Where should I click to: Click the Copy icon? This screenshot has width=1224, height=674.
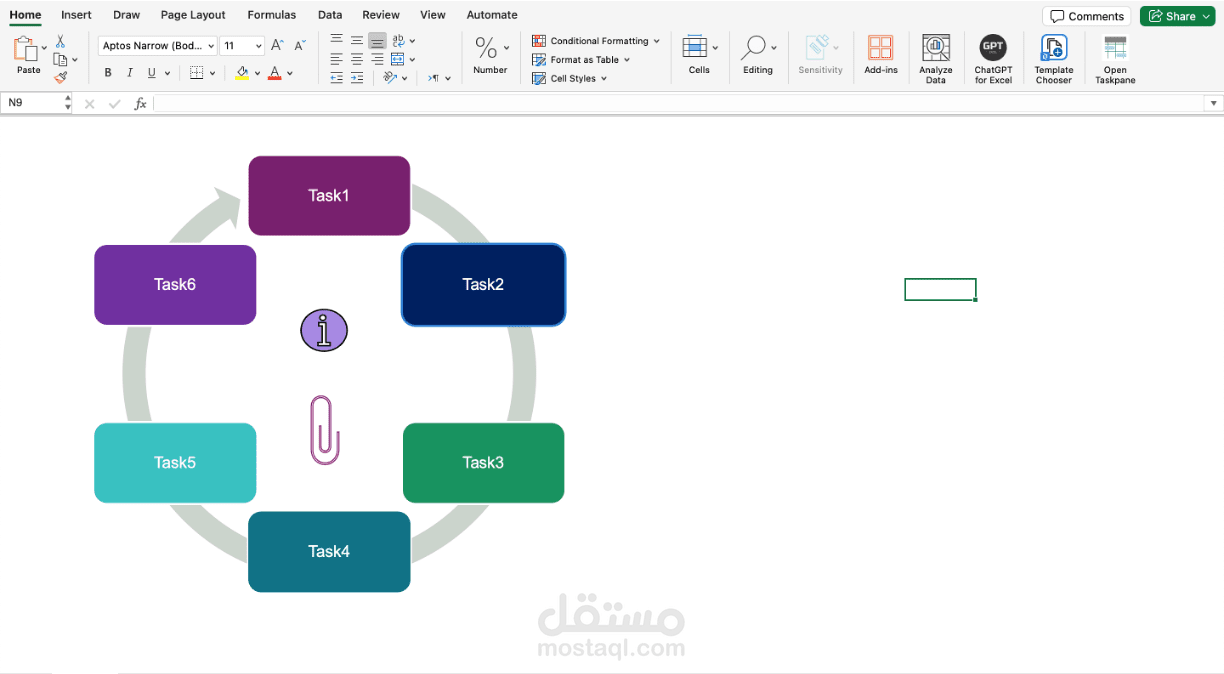pos(61,59)
